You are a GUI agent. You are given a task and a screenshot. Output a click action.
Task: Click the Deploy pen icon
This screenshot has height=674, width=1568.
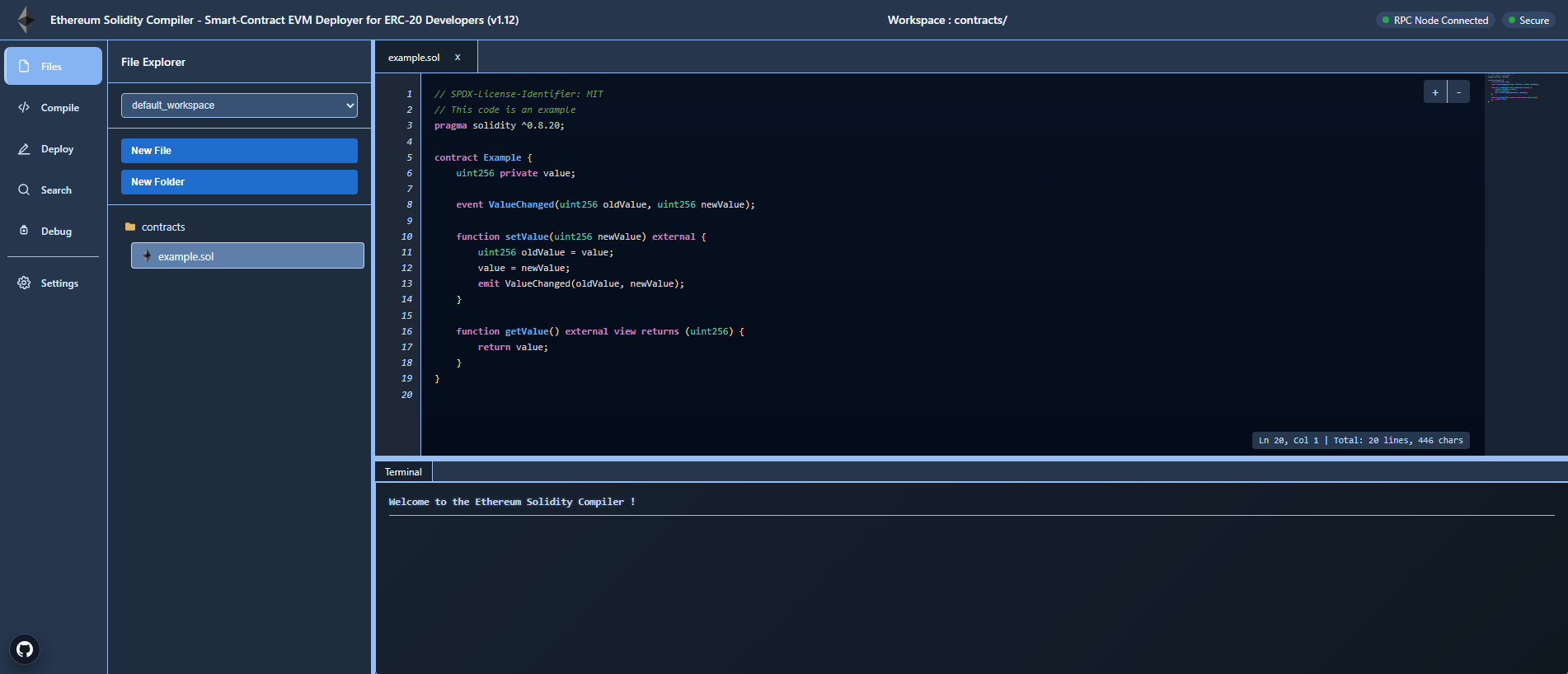pos(24,148)
